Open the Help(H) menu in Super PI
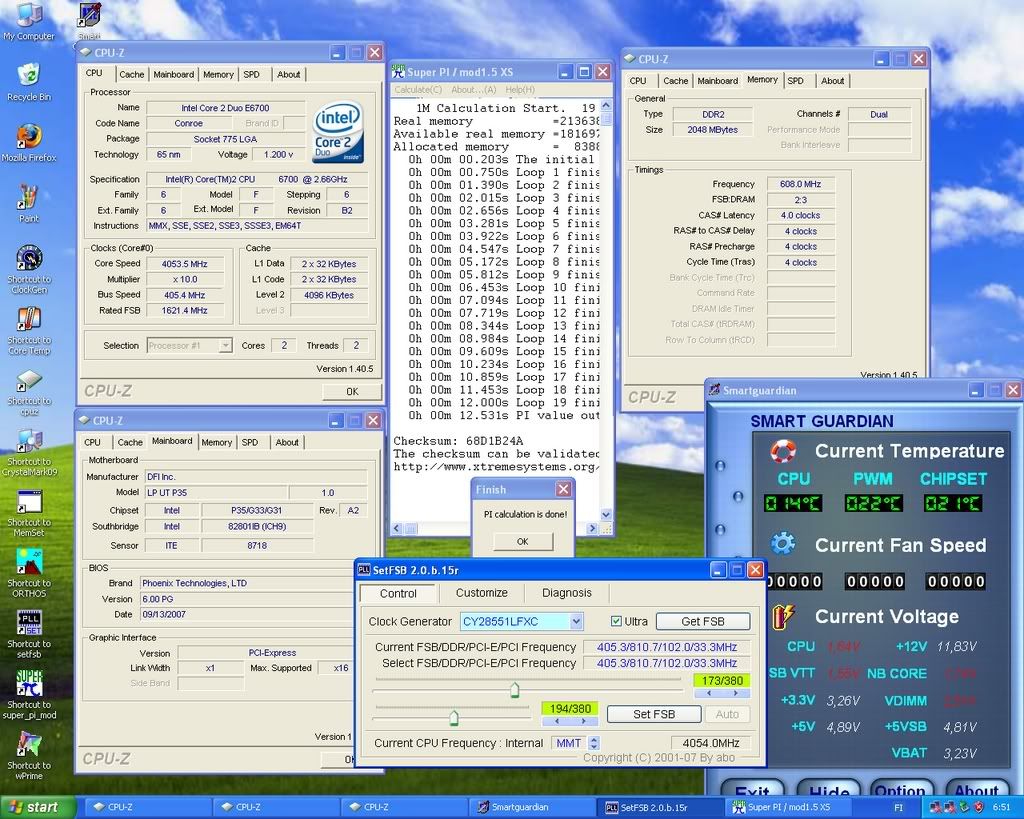The image size is (1024, 819). click(520, 89)
